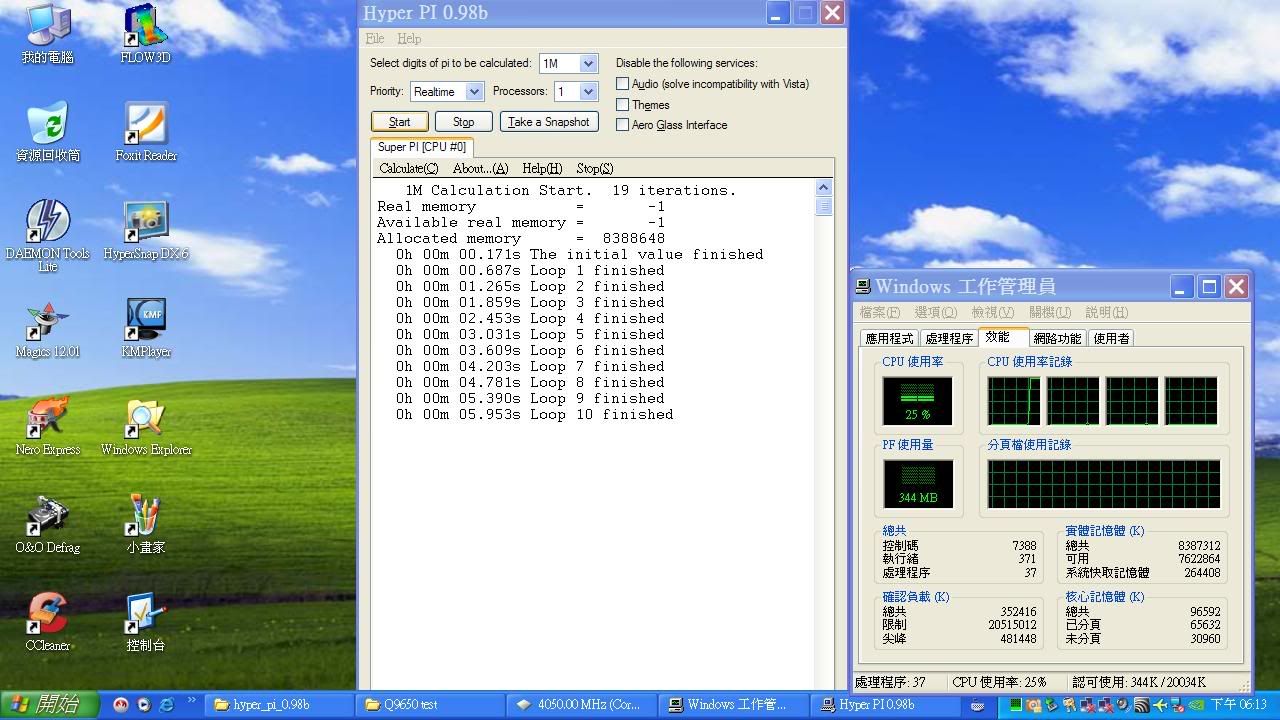The width and height of the screenshot is (1280, 720).
Task: Click 'Loop 10 finished' log line
Action: (534, 414)
